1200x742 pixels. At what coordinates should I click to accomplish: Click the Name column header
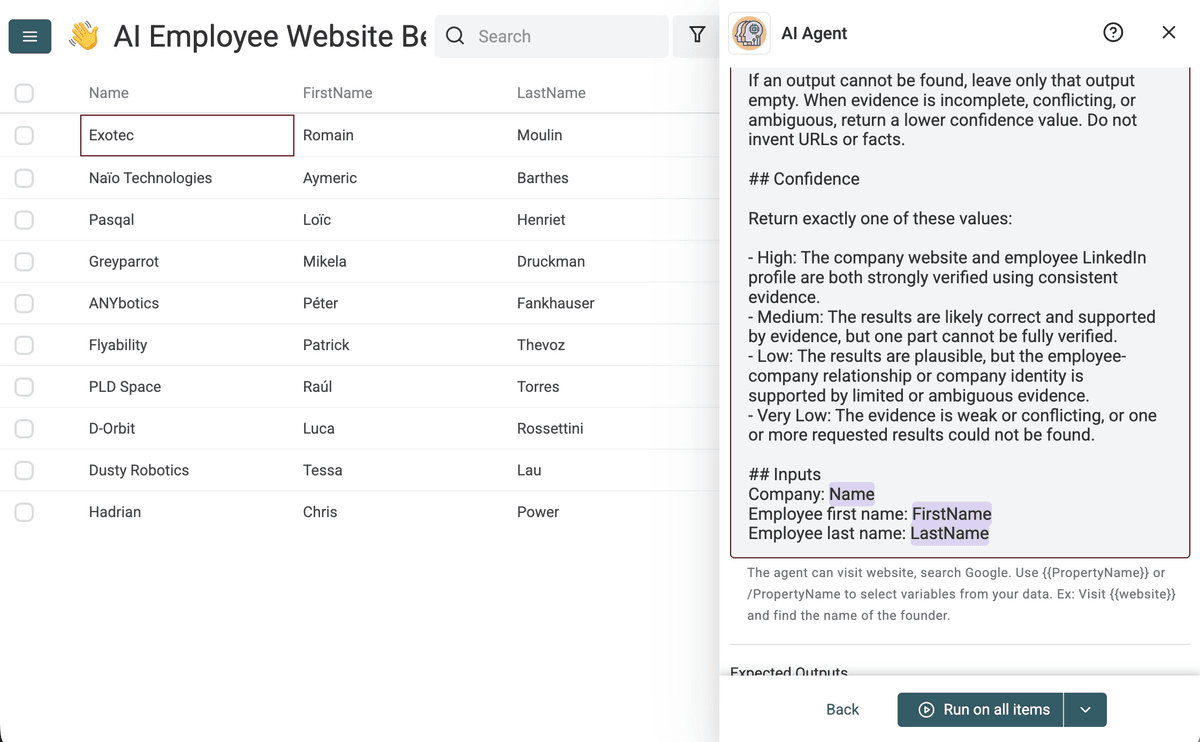pos(109,93)
